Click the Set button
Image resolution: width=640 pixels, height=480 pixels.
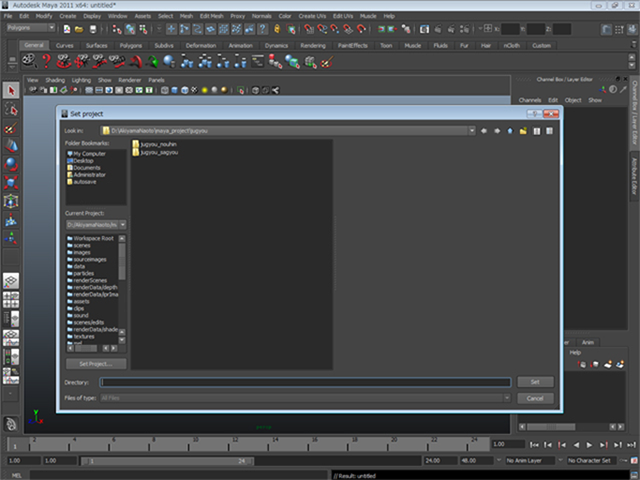[x=535, y=382]
